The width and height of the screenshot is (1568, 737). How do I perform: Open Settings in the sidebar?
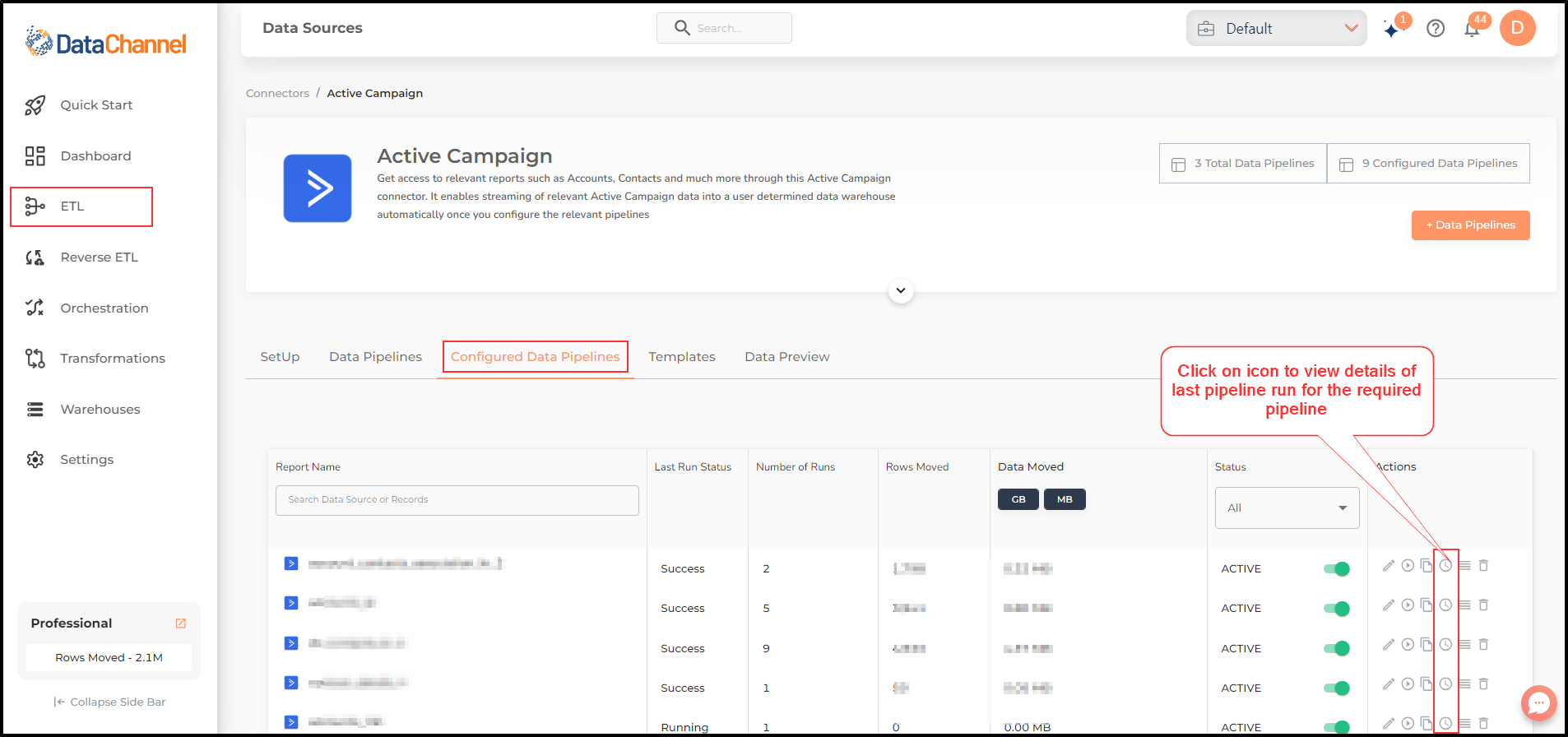coord(70,460)
